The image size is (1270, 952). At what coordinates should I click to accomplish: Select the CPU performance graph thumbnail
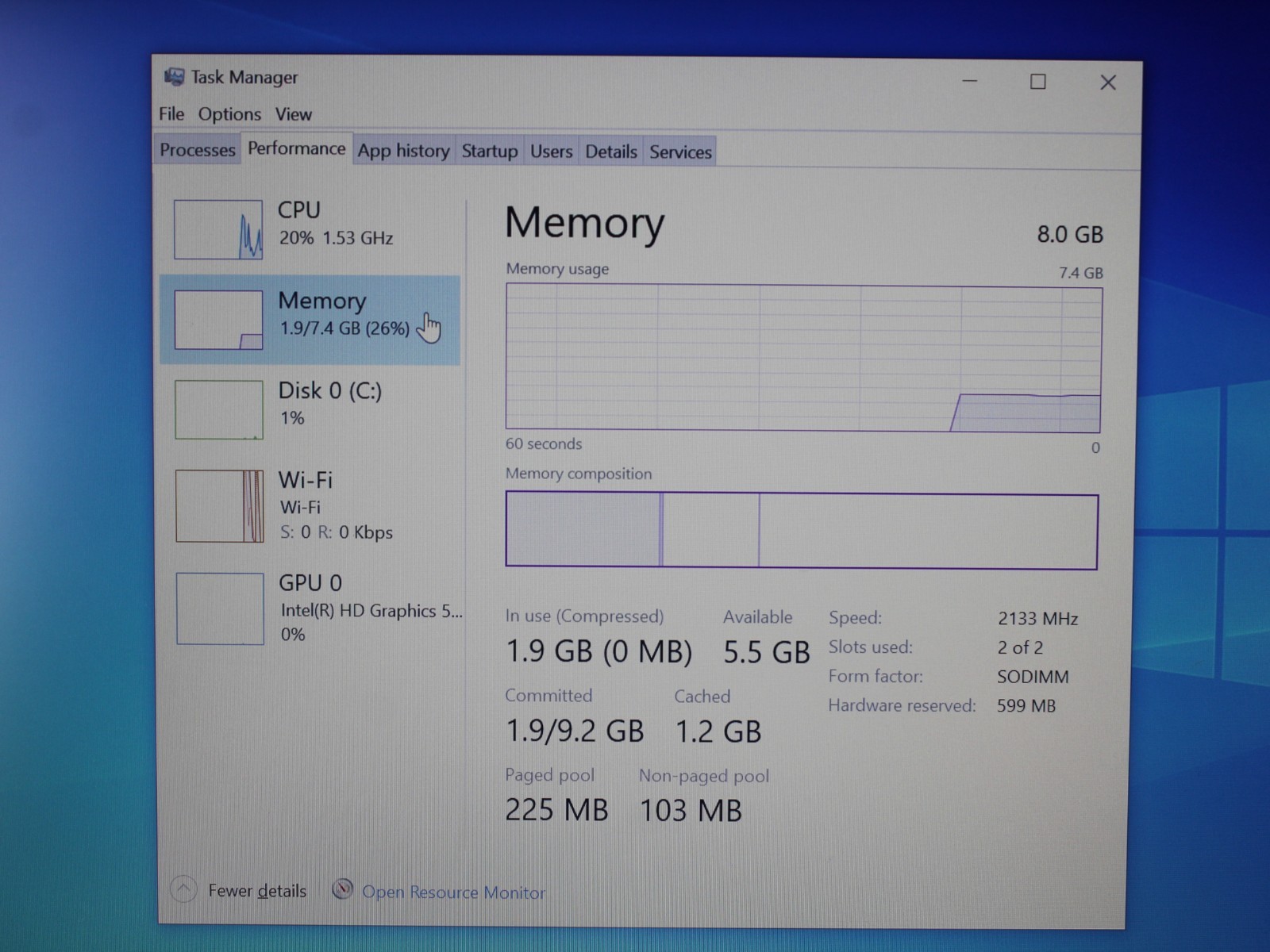218,229
